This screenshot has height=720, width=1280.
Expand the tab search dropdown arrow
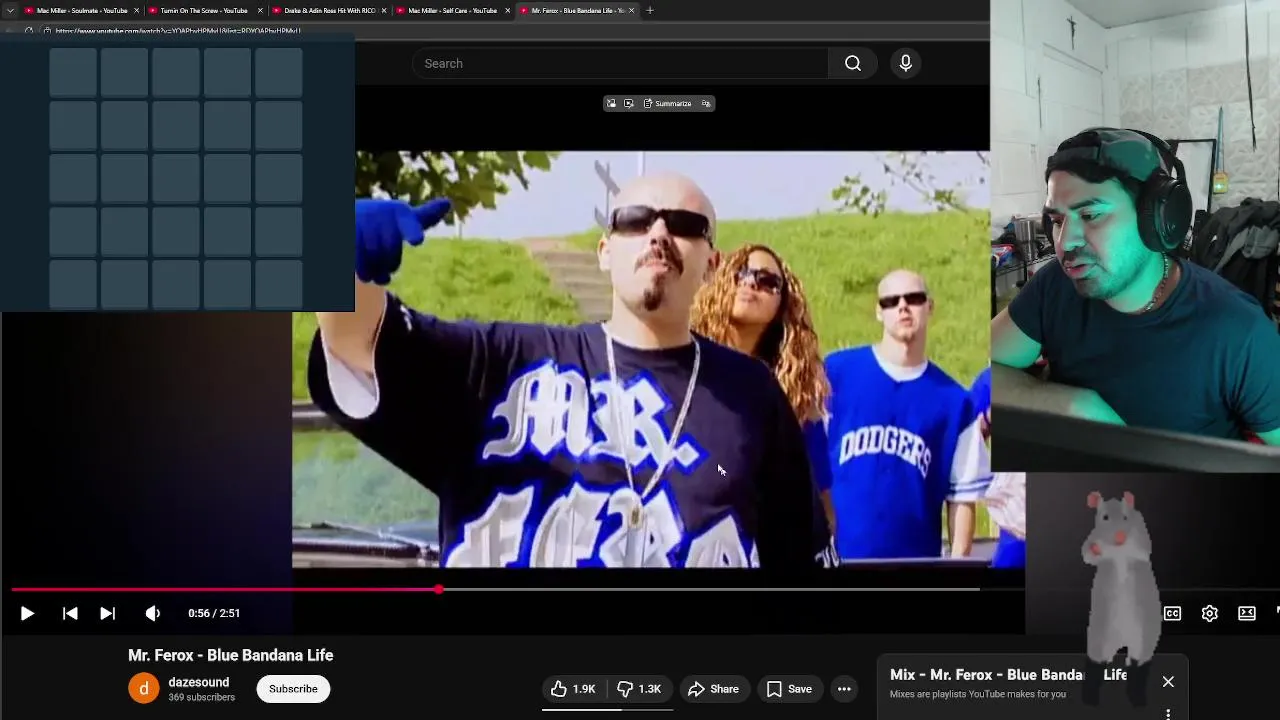point(9,10)
